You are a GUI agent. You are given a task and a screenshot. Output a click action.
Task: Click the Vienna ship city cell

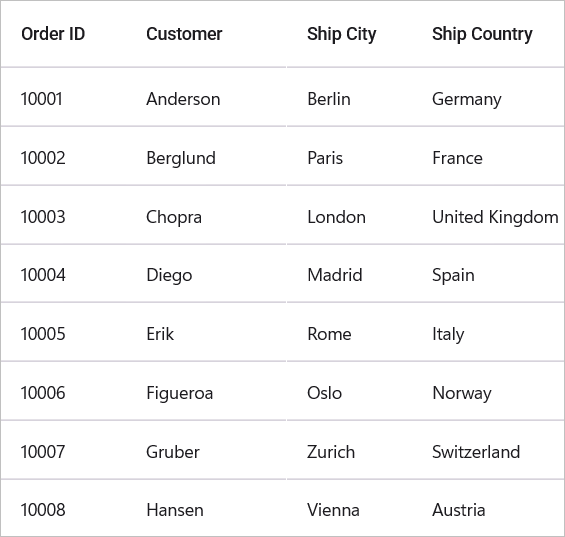pos(333,510)
